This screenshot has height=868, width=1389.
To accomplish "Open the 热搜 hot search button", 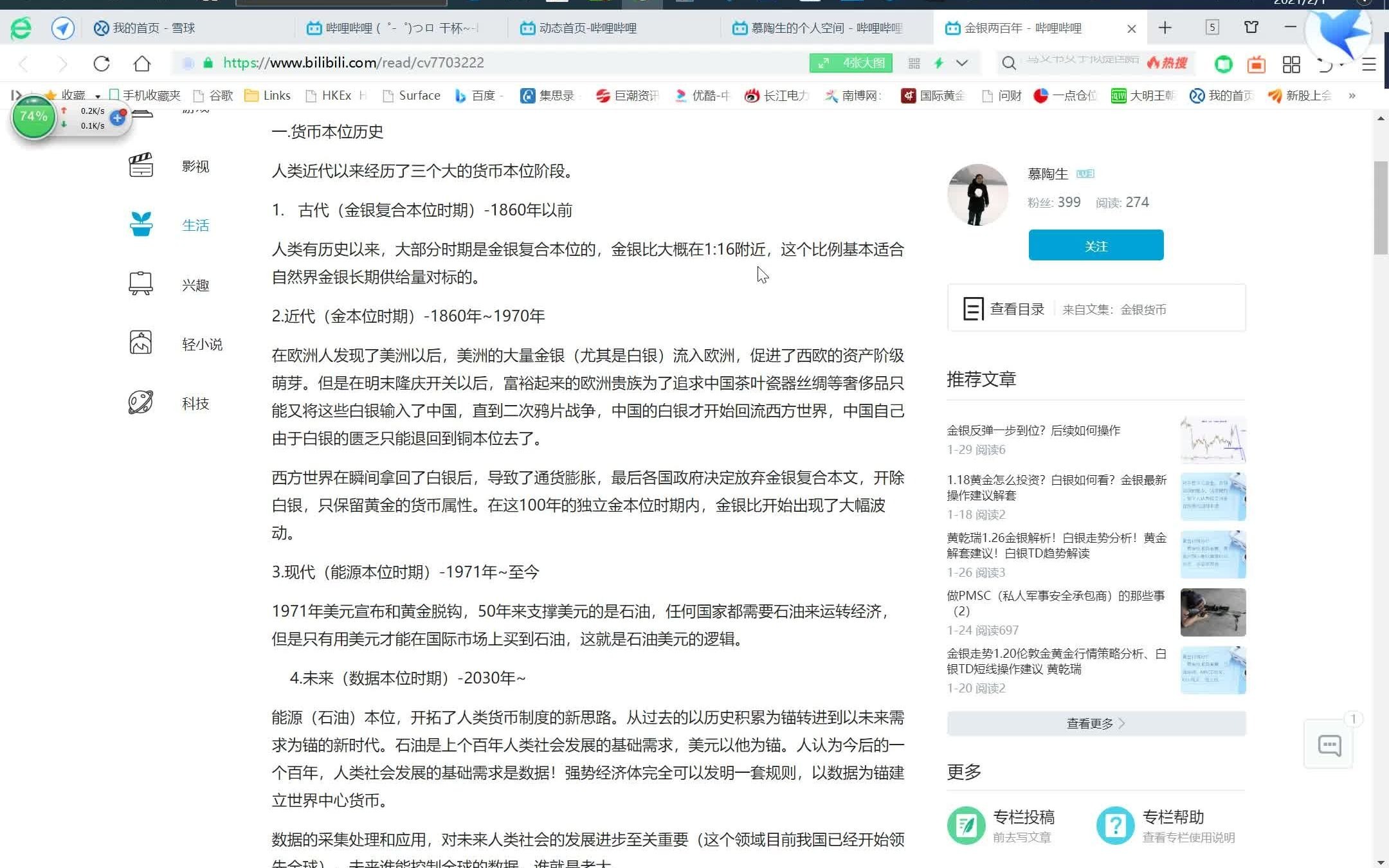I will tap(1168, 63).
